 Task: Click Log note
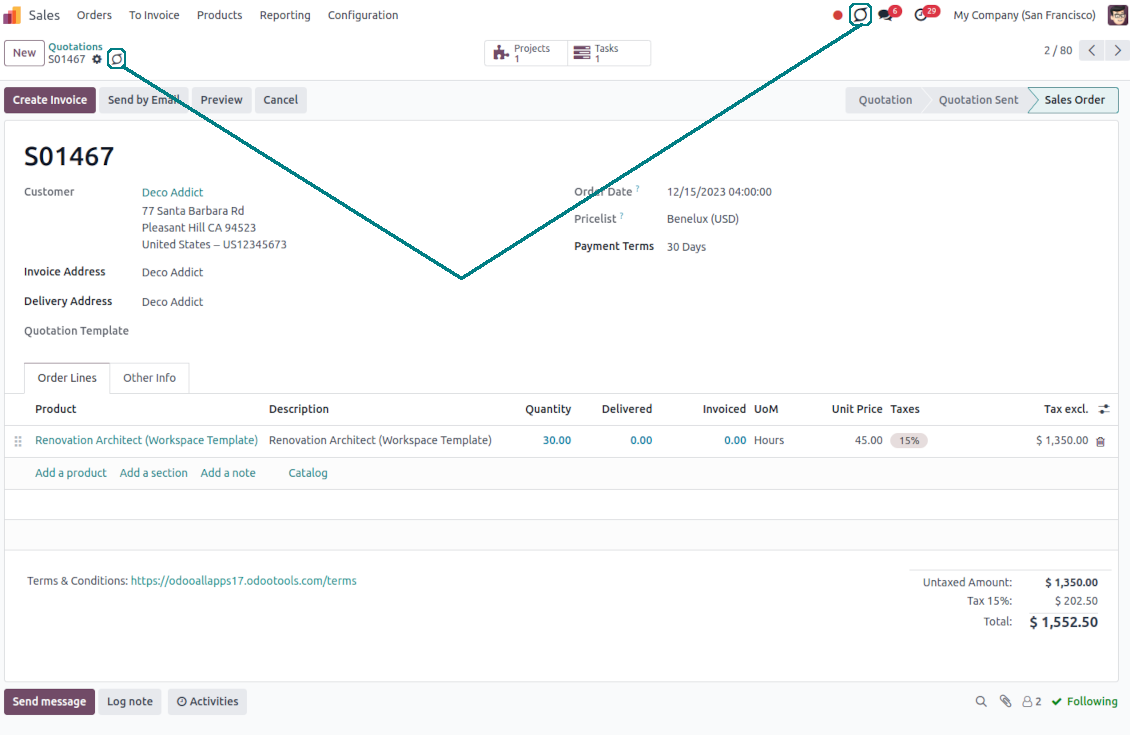tap(130, 701)
